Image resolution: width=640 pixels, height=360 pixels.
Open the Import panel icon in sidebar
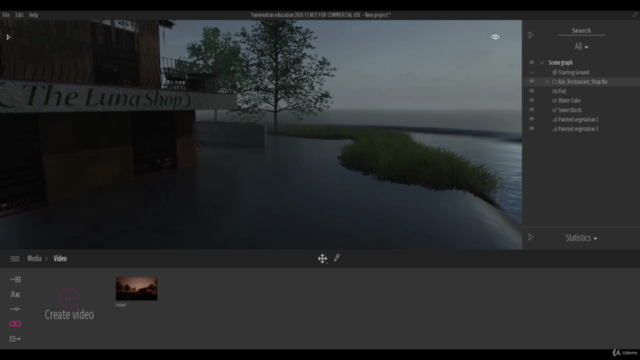(x=15, y=280)
